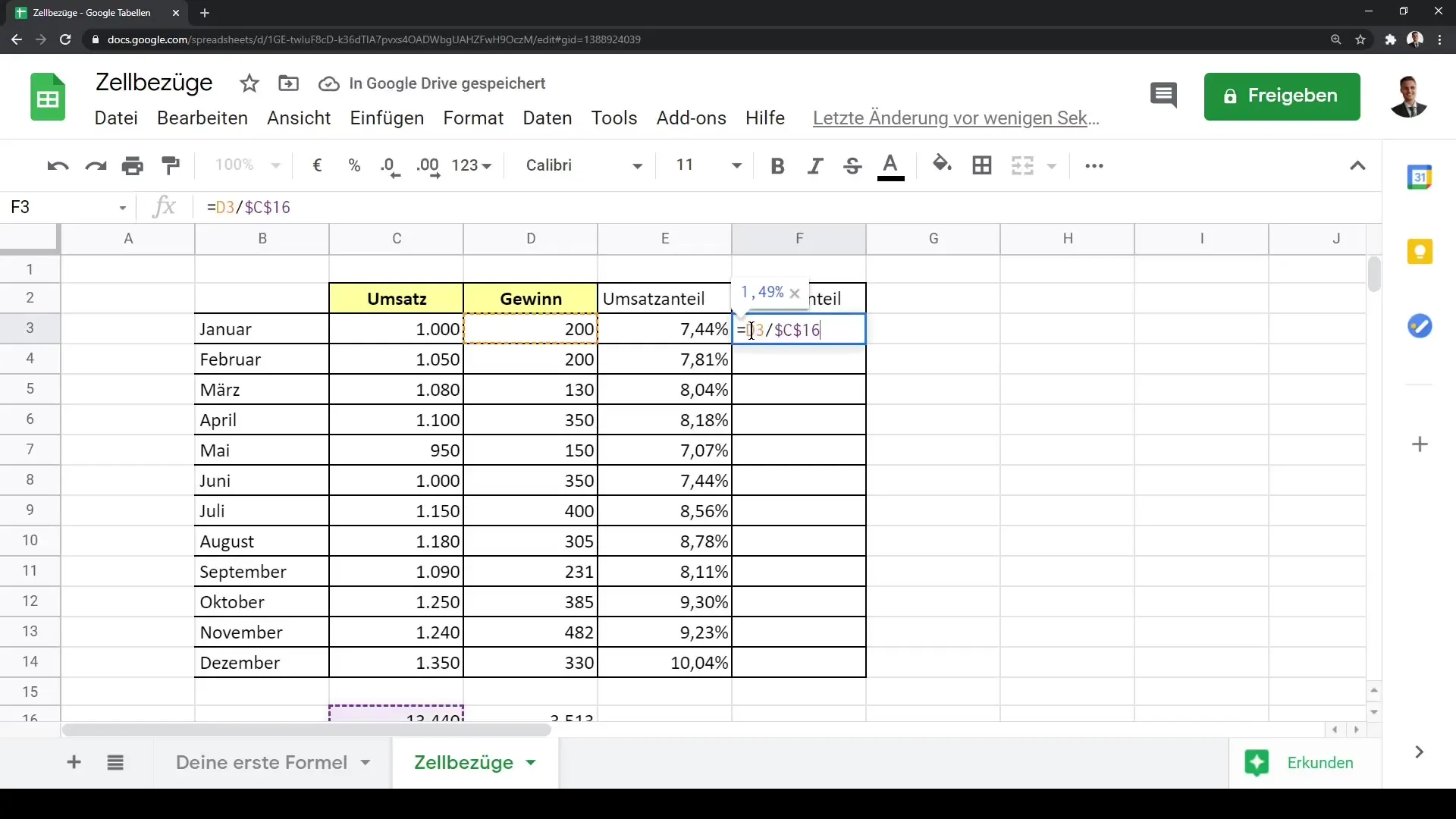Click the merge cells icon
The height and width of the screenshot is (819, 1456).
tap(1022, 165)
